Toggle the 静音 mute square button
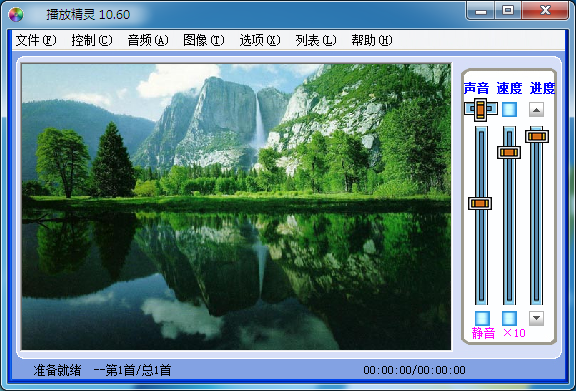The height and width of the screenshot is (391, 576). 482,318
